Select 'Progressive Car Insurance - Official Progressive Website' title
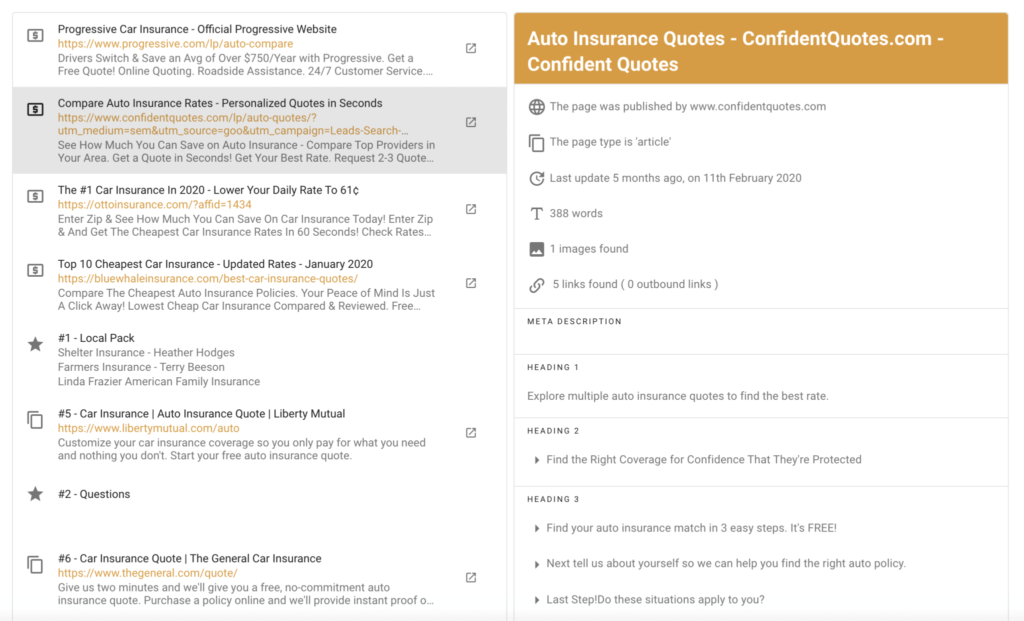Viewport: 1024px width, 621px height. pyautogui.click(x=197, y=29)
